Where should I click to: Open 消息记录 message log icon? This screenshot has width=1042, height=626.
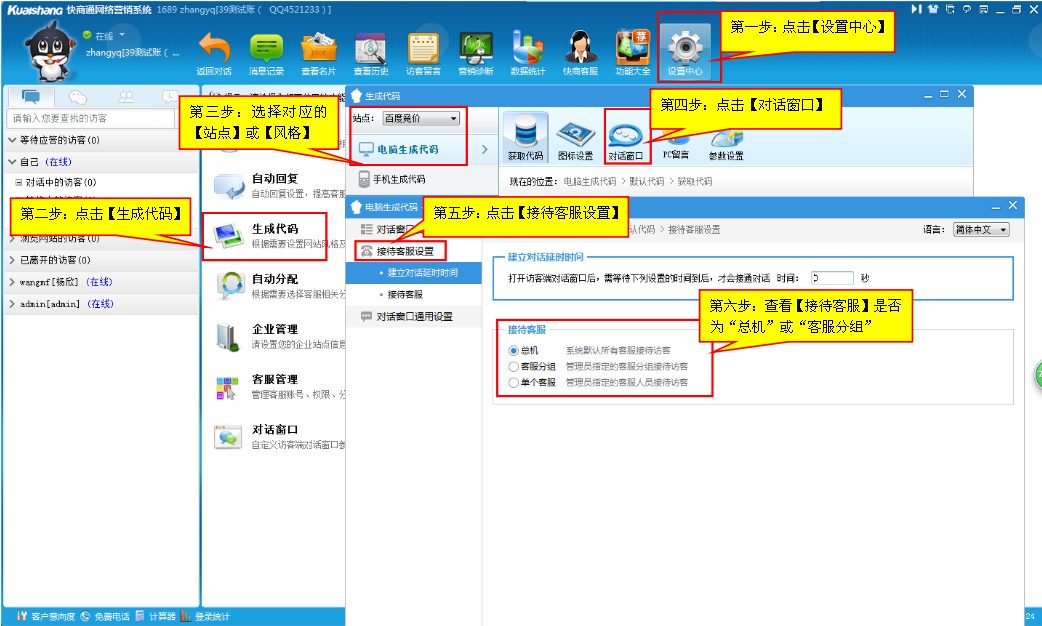click(266, 51)
